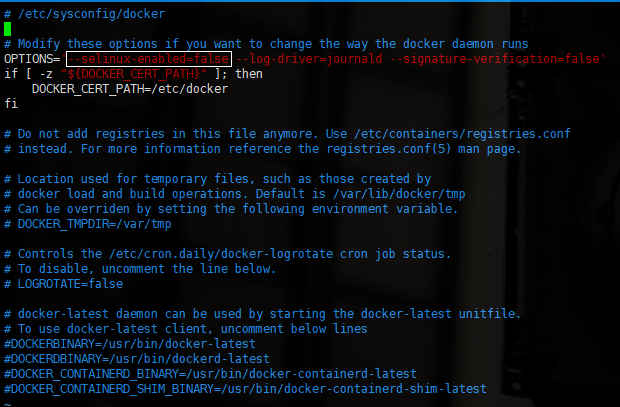
Task: Click /etc/cron.daily/docker-logrotate path in comment
Action: point(221,254)
